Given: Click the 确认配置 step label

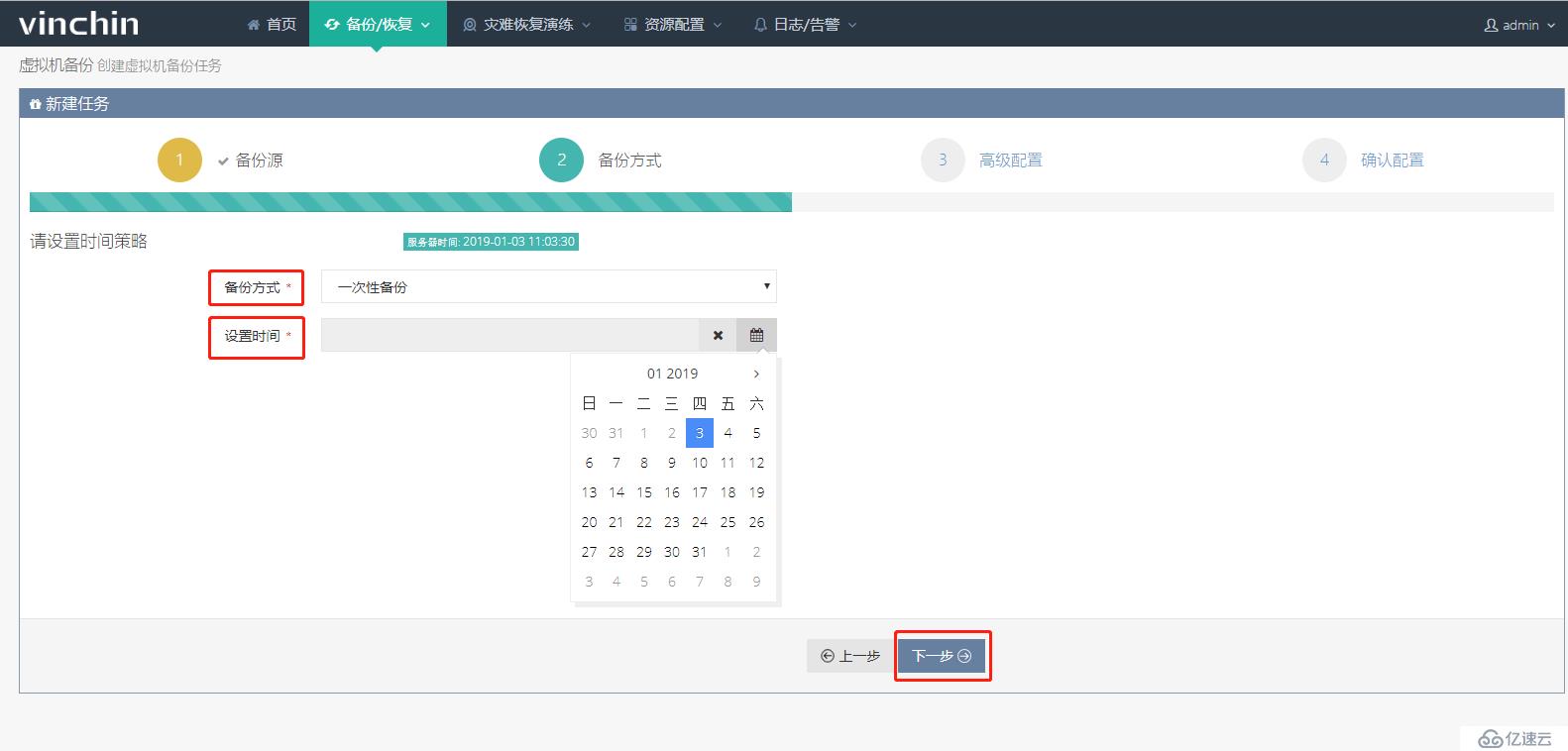Looking at the screenshot, I should 1393,161.
